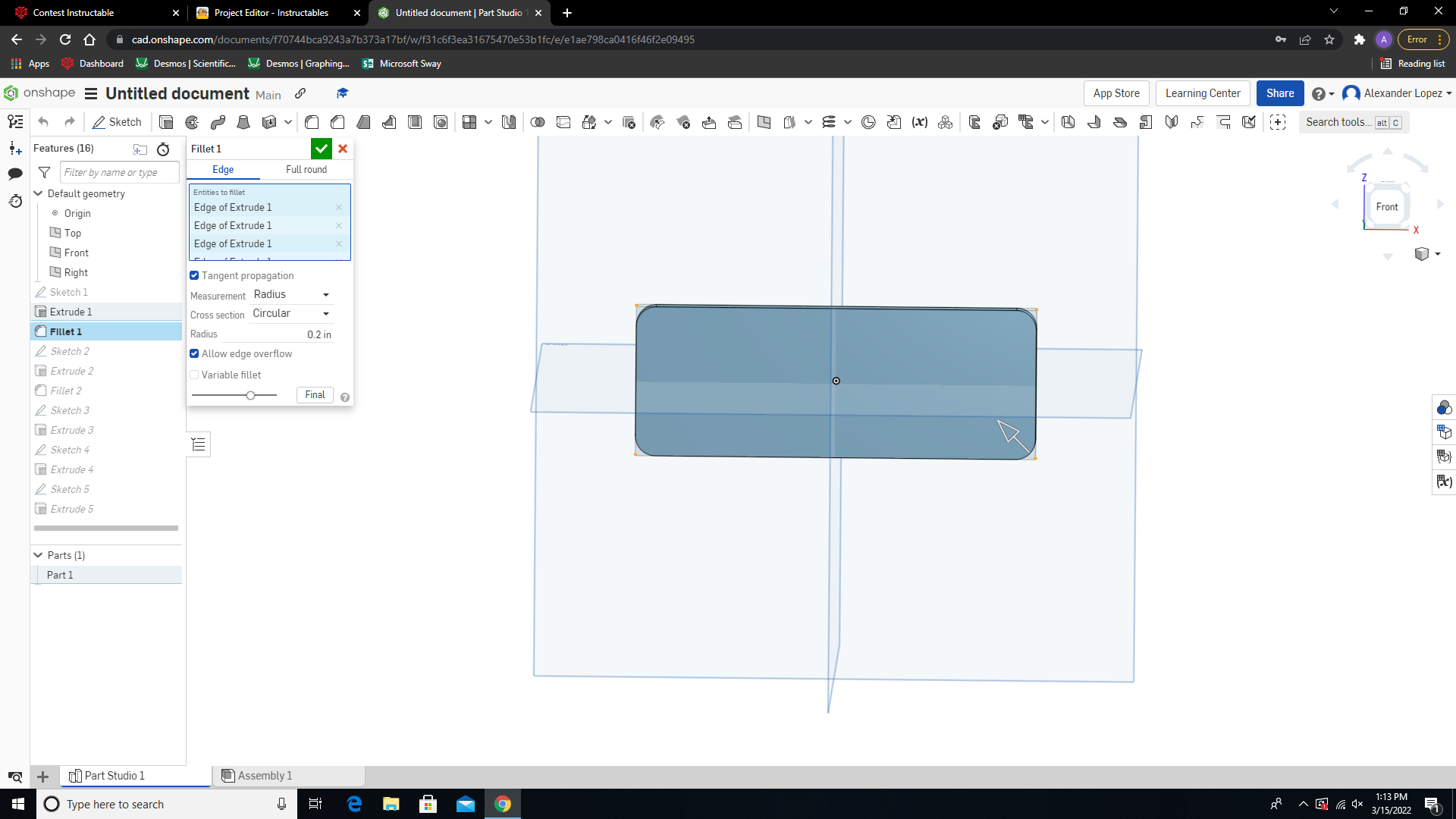The height and width of the screenshot is (819, 1456).
Task: Toggle Tangent propagation checkbox
Action: point(194,275)
